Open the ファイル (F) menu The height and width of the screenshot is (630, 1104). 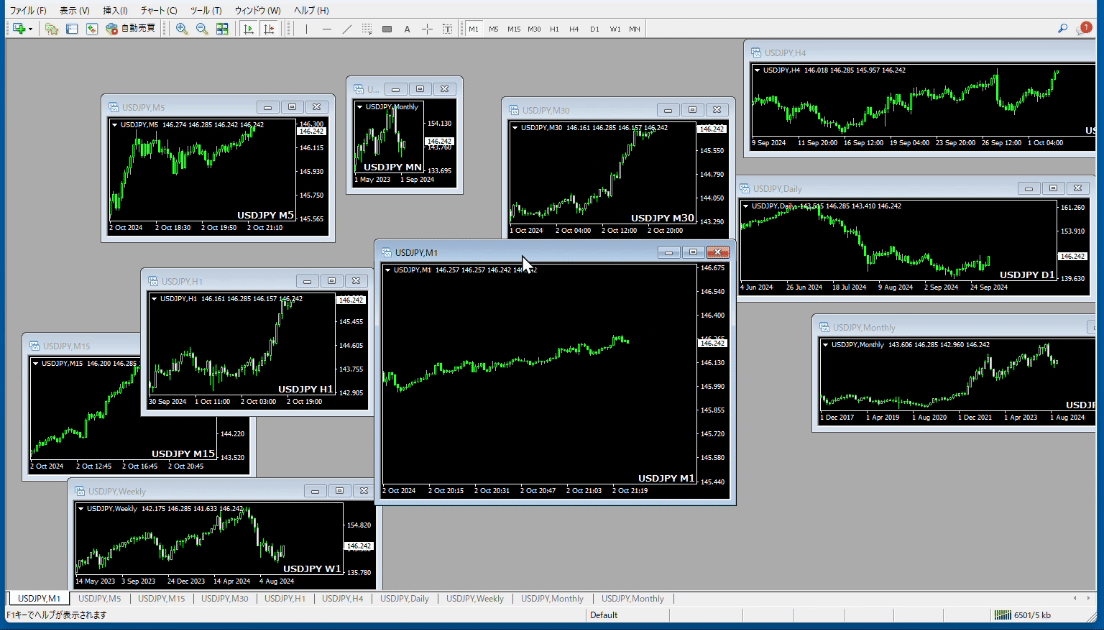[27, 11]
